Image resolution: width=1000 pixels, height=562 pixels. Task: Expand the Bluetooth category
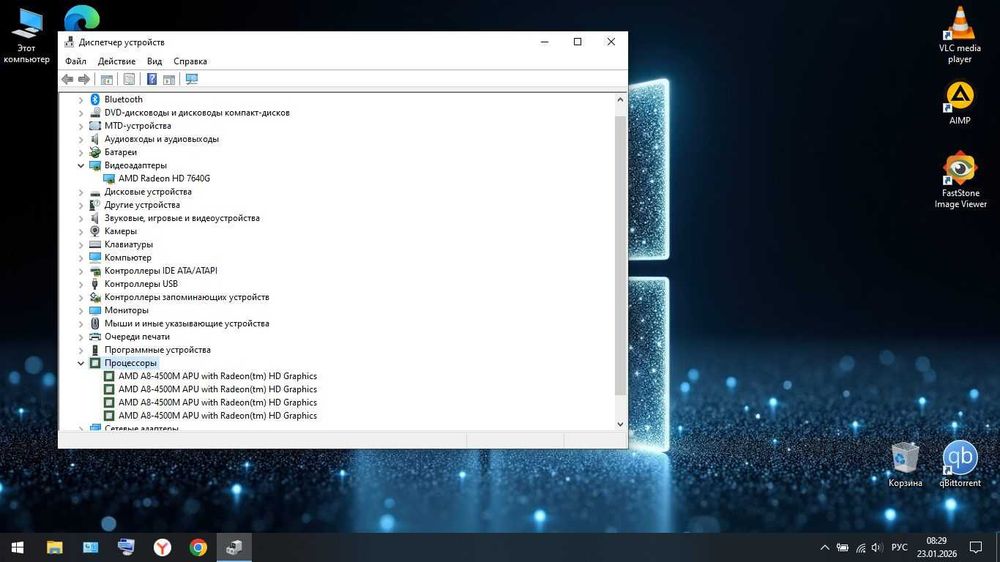tap(81, 100)
